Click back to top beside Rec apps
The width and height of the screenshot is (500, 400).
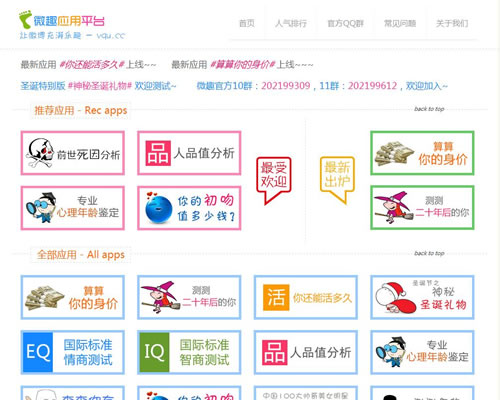(x=429, y=109)
